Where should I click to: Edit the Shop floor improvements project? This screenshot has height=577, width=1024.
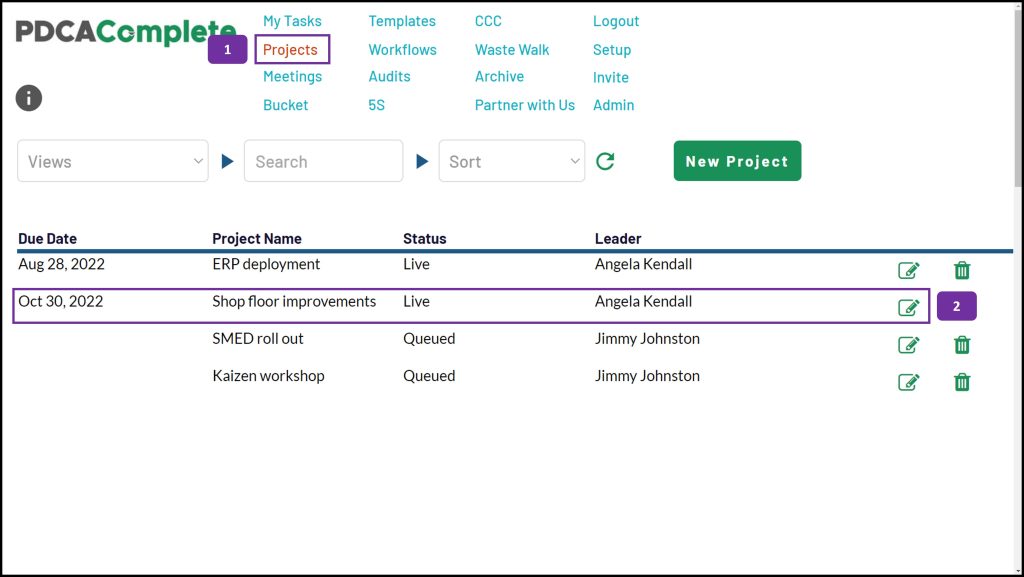908,307
